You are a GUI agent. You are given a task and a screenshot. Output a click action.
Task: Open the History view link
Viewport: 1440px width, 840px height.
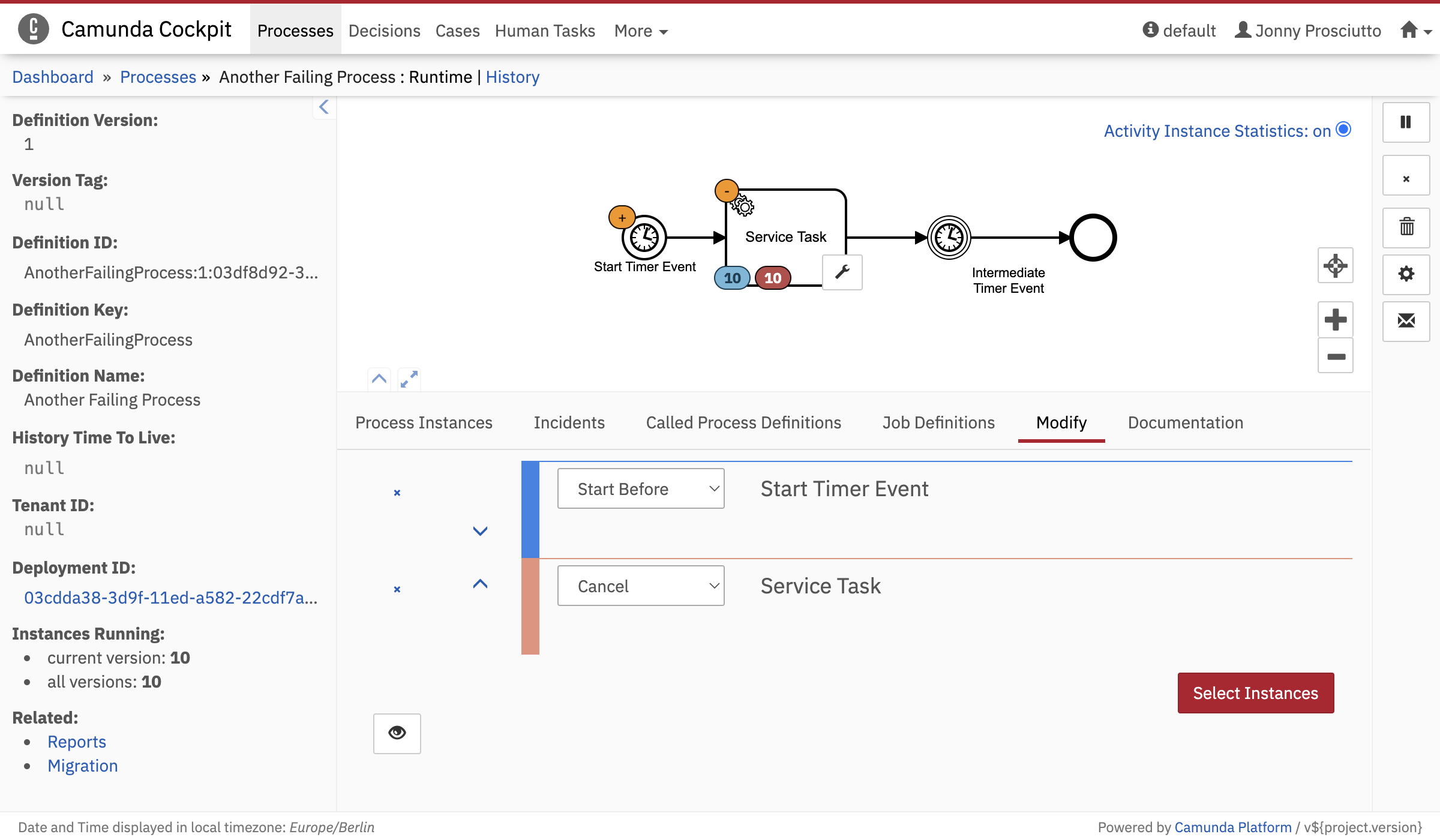[513, 77]
